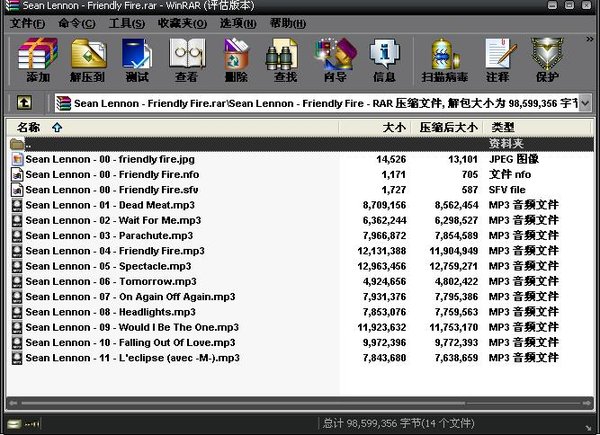The height and width of the screenshot is (435, 600).
Task: Select 05 - Spectacle.mp3 file
Action: [x=301, y=266]
